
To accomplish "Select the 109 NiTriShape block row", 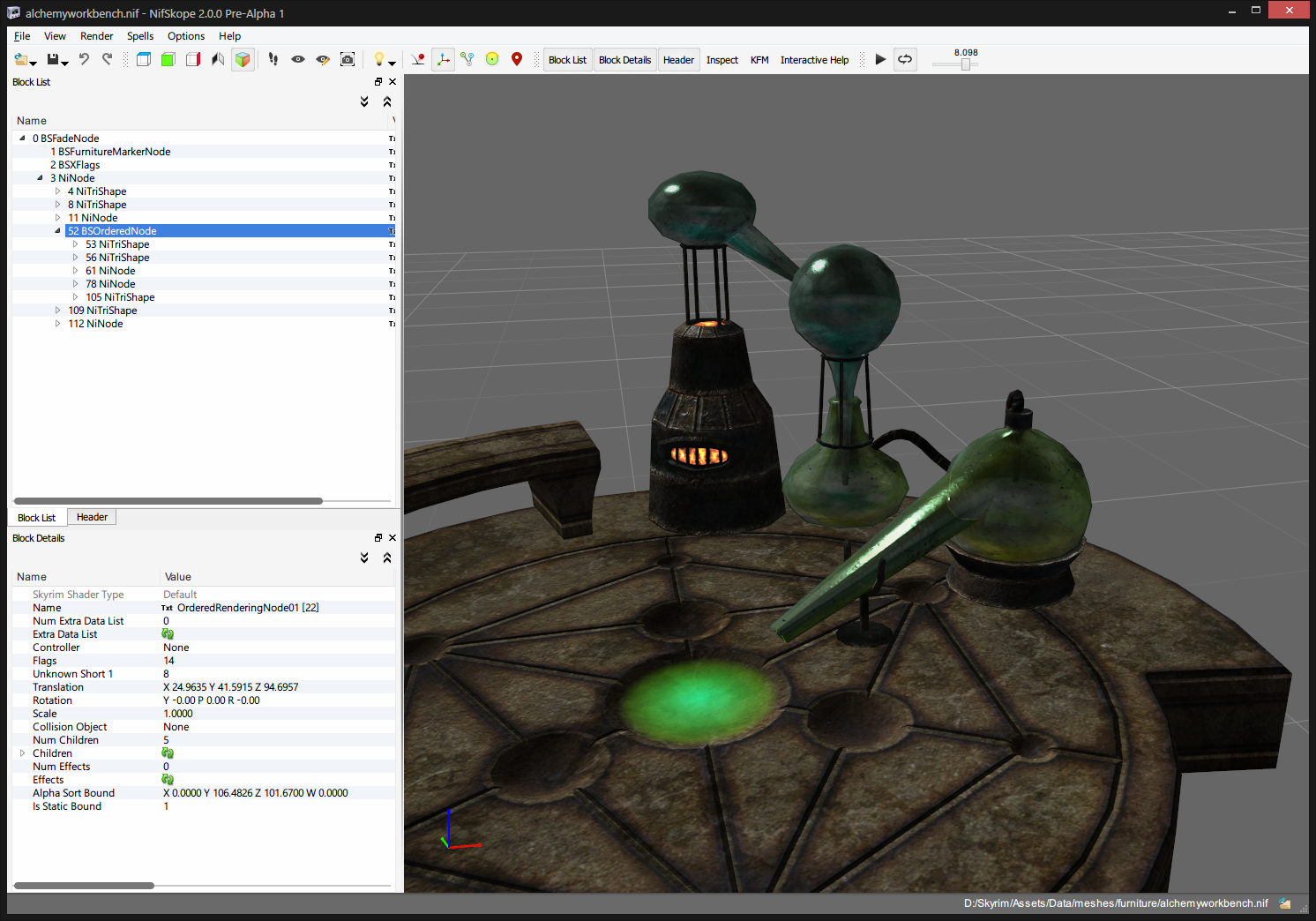I will pos(102,311).
